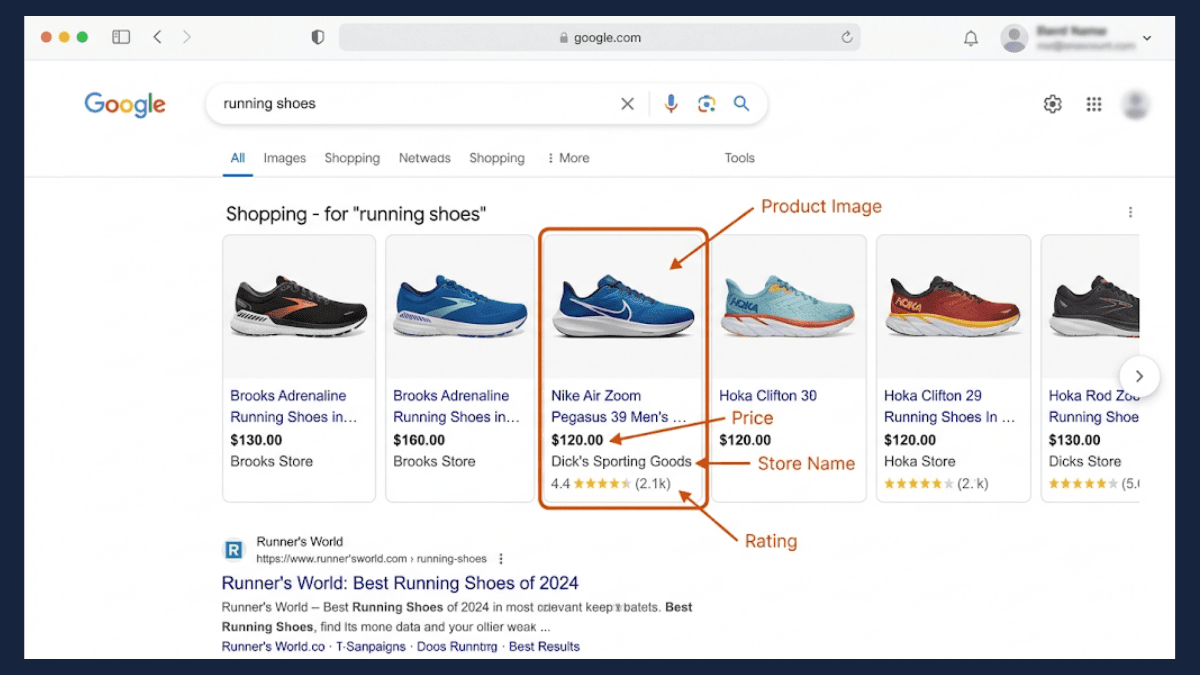Image resolution: width=1200 pixels, height=675 pixels.
Task: Click the Runner's World favicon icon
Action: tap(233, 550)
